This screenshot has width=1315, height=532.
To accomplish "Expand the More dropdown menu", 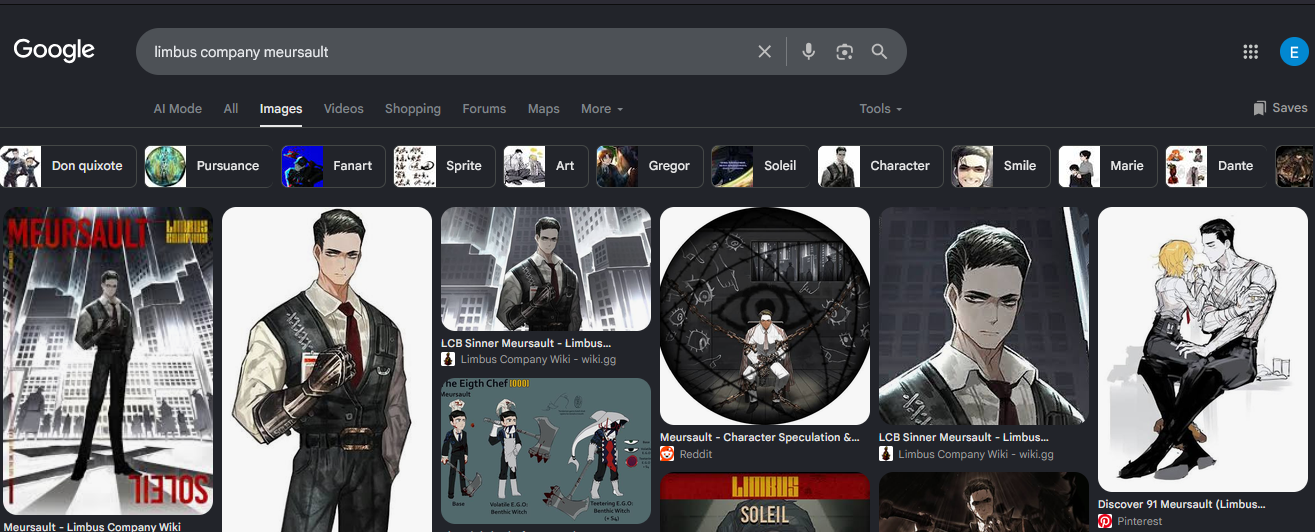I will pos(602,108).
